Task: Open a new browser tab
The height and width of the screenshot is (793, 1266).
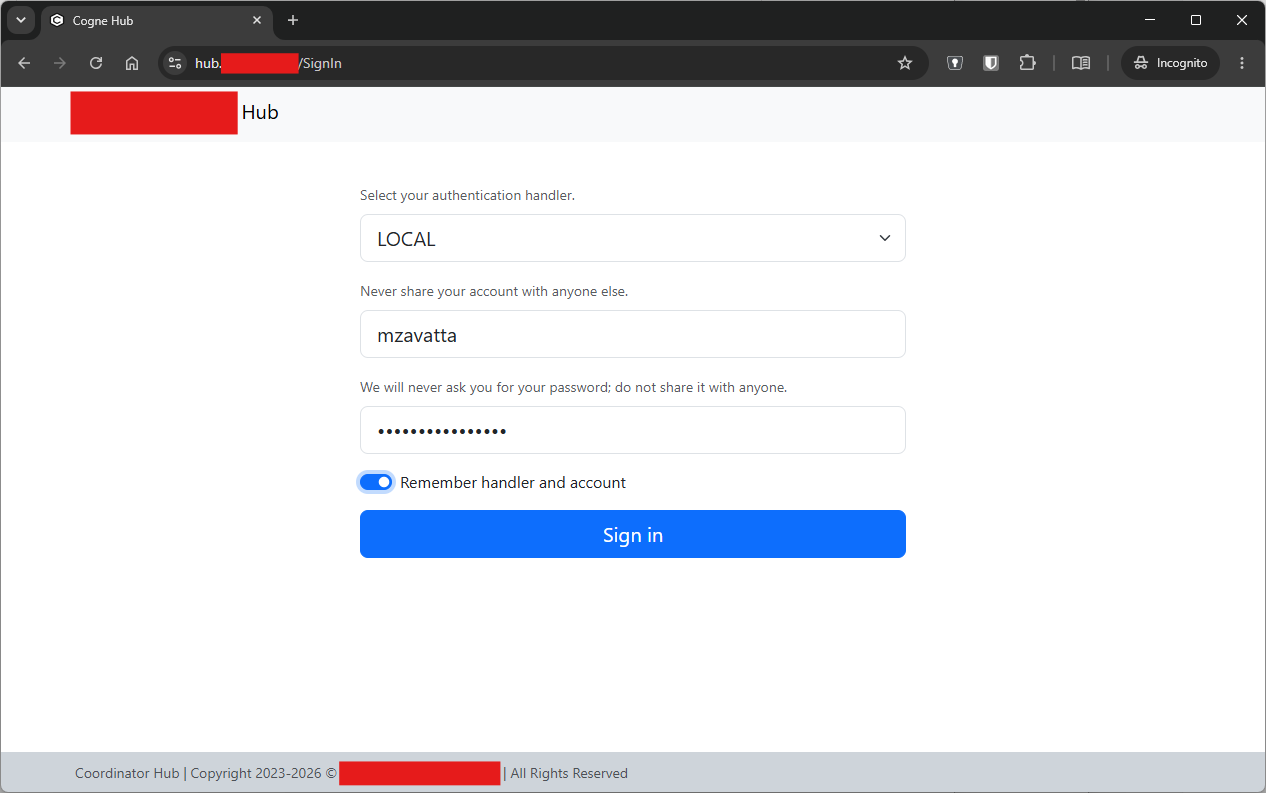Action: (x=293, y=20)
